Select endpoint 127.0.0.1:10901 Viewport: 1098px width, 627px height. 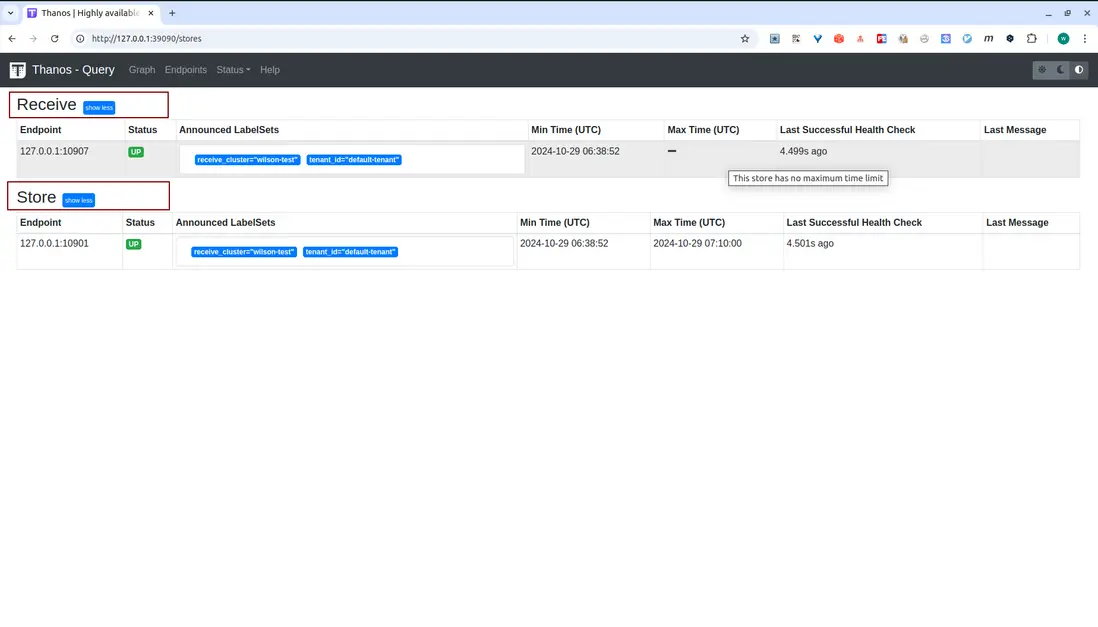55,244
